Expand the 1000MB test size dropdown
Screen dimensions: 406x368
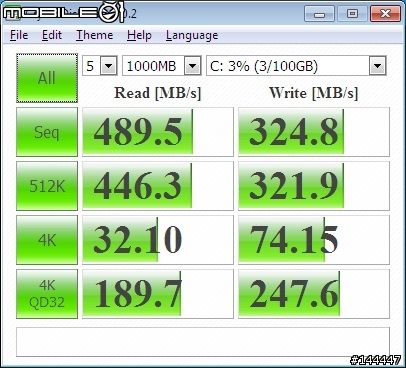[x=193, y=66]
